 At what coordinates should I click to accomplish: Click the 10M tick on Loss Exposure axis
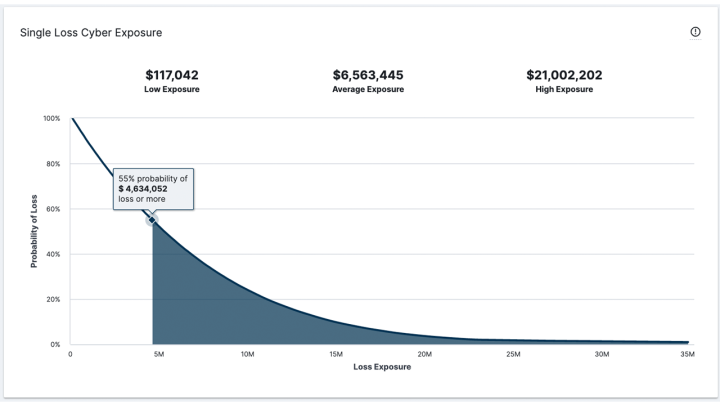[x=248, y=354]
